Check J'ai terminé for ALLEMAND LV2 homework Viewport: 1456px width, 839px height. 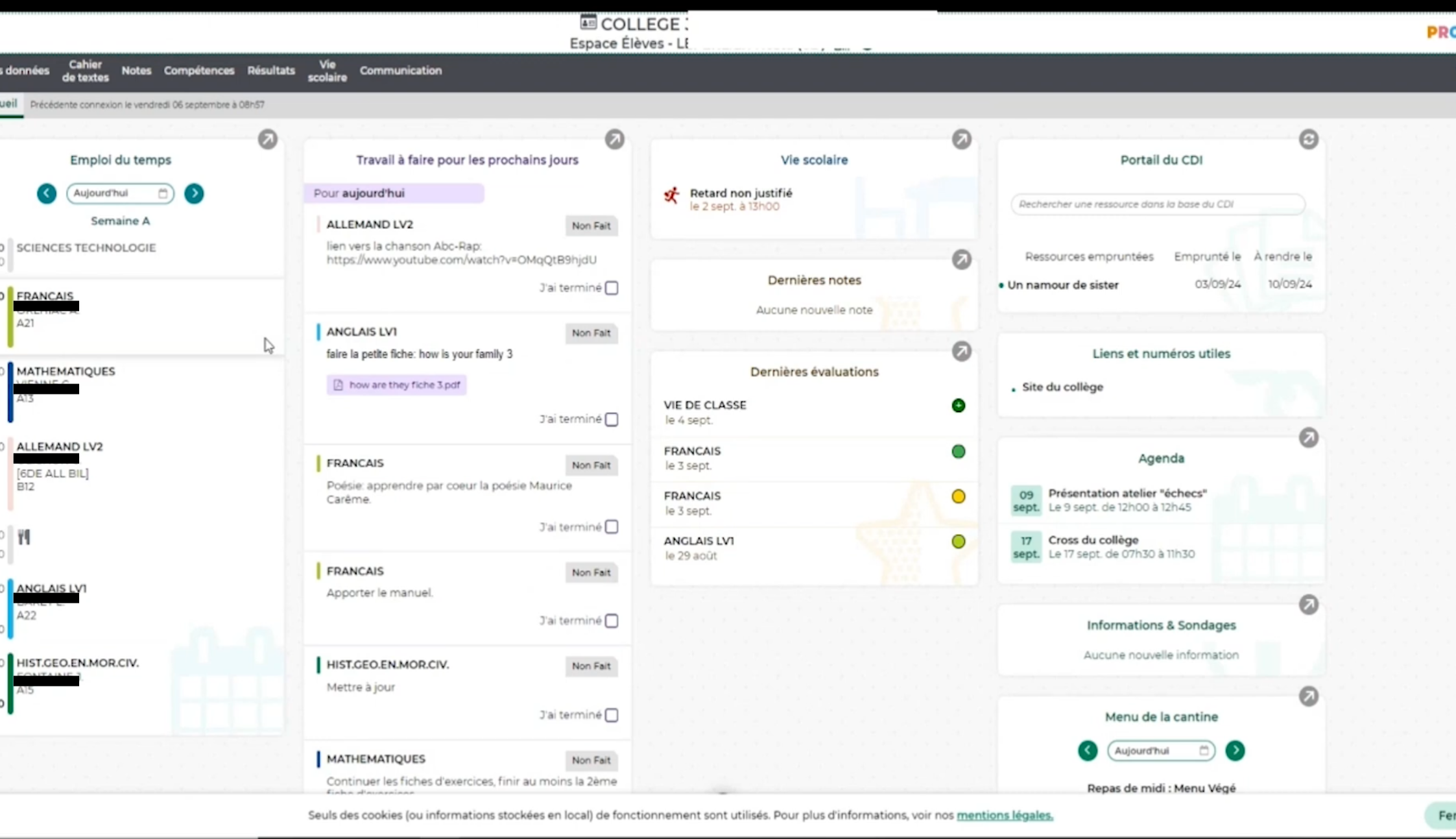pyautogui.click(x=611, y=288)
